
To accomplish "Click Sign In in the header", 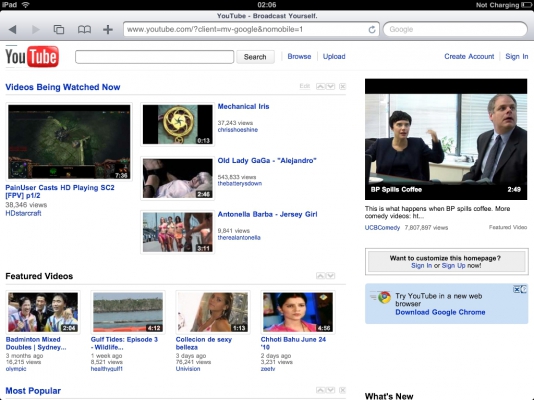I will 517,57.
